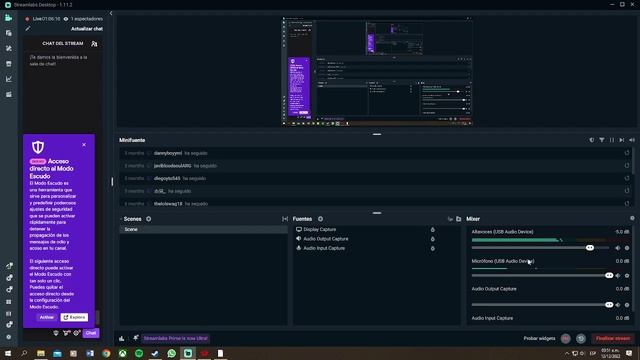This screenshot has width=640, height=360.
Task: Click the purple Chat send button
Action: 91,333
